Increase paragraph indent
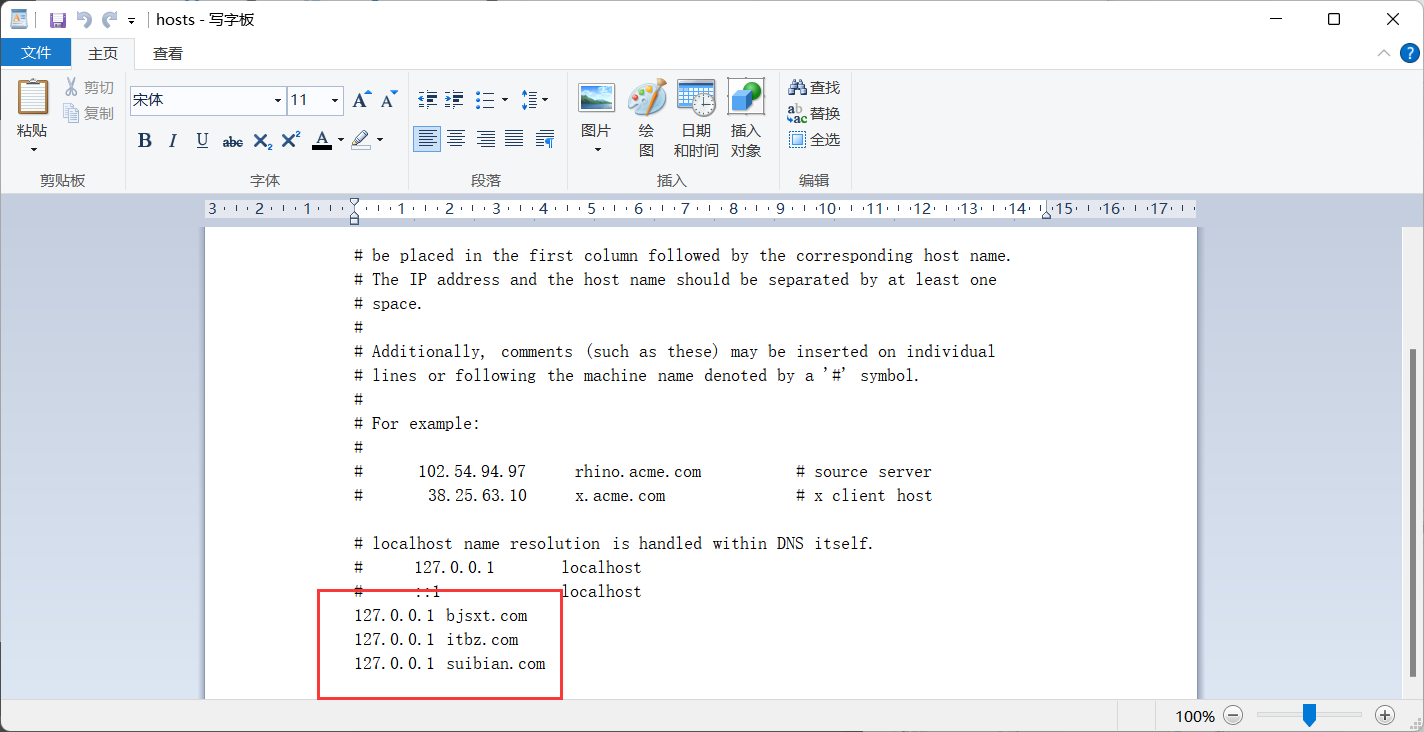1424x732 pixels. click(x=455, y=100)
